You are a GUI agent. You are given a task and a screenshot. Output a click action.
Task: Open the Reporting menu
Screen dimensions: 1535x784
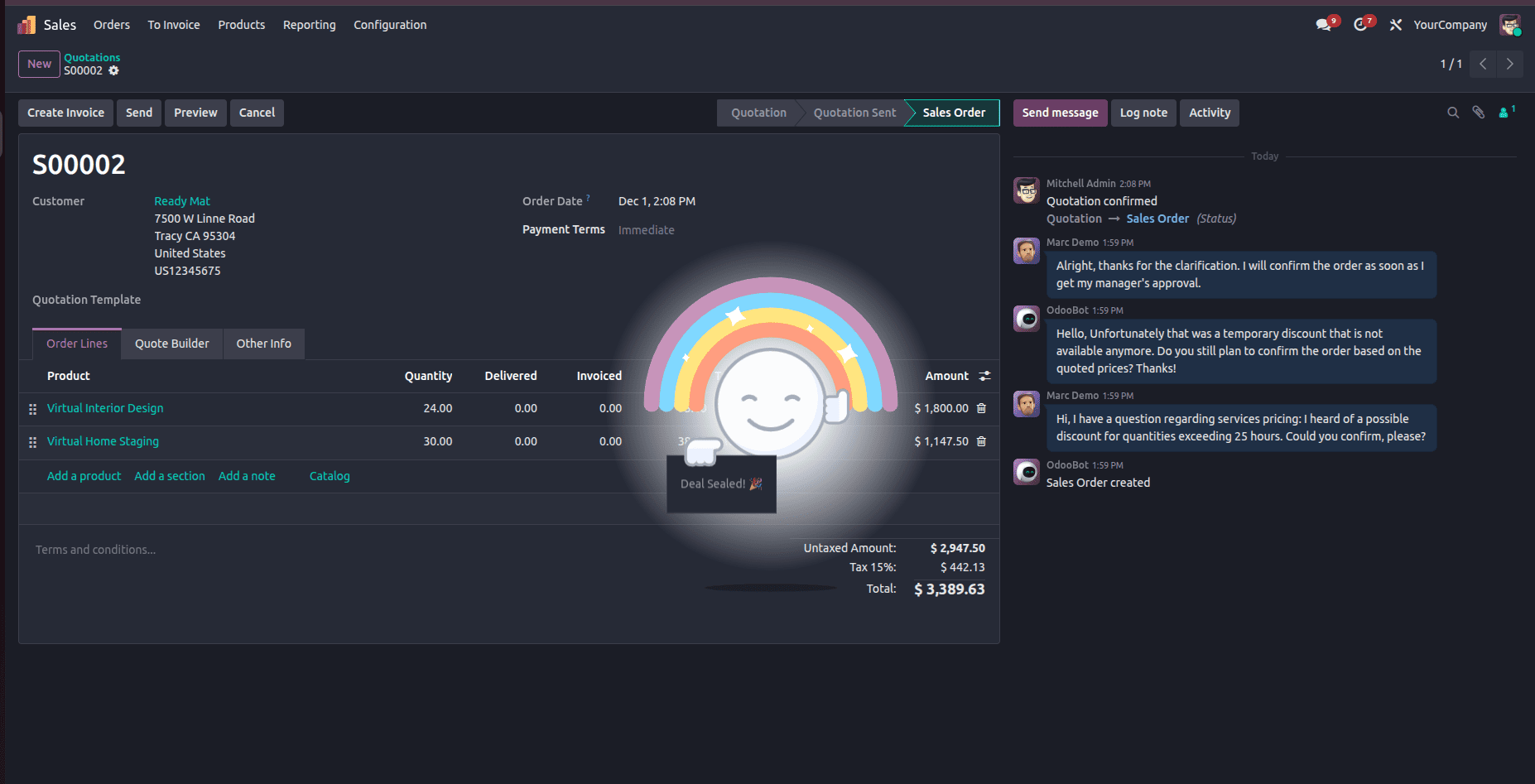[x=309, y=25]
